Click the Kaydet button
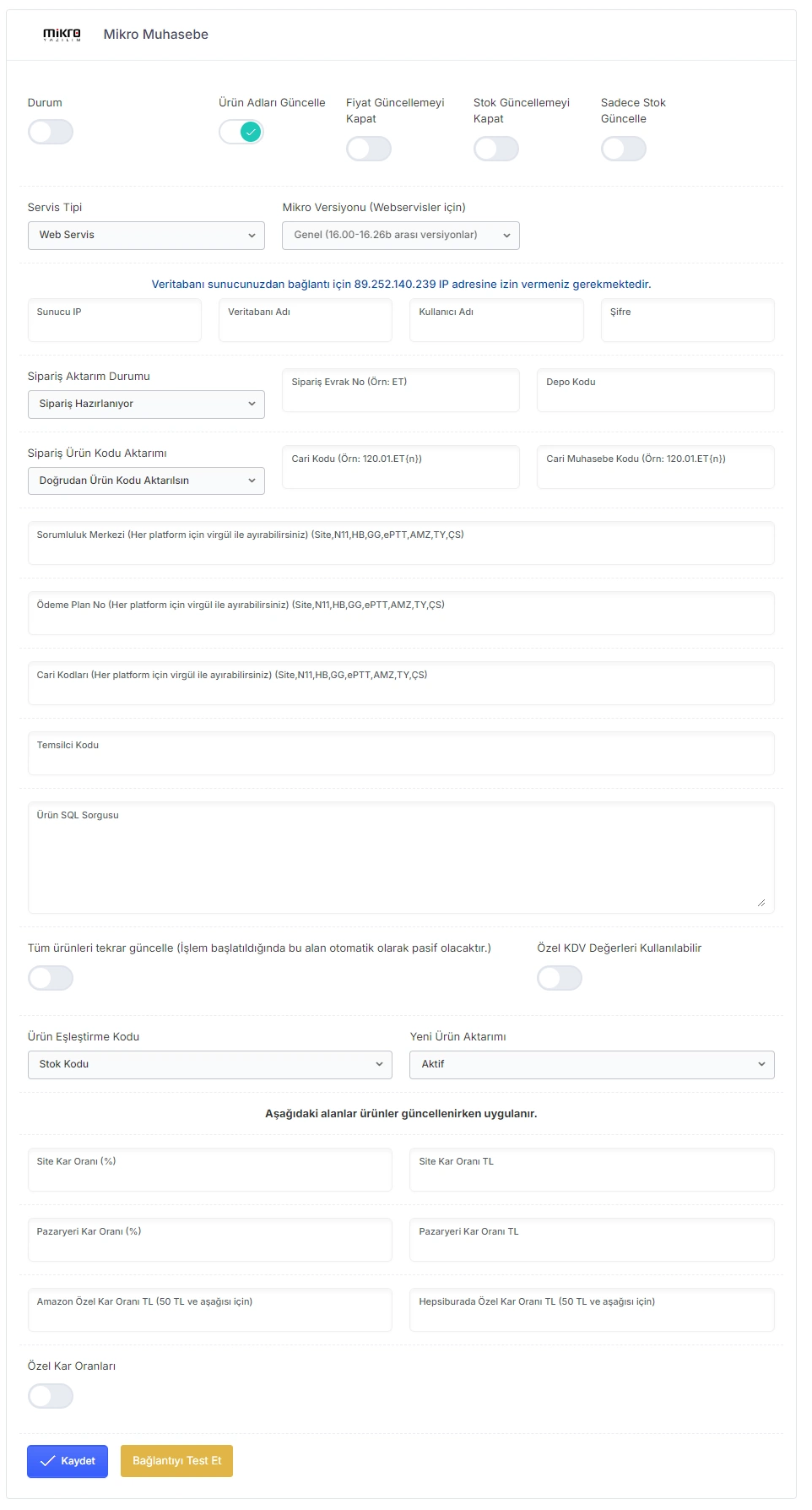Screen dimensions: 812x1510 point(68,1461)
